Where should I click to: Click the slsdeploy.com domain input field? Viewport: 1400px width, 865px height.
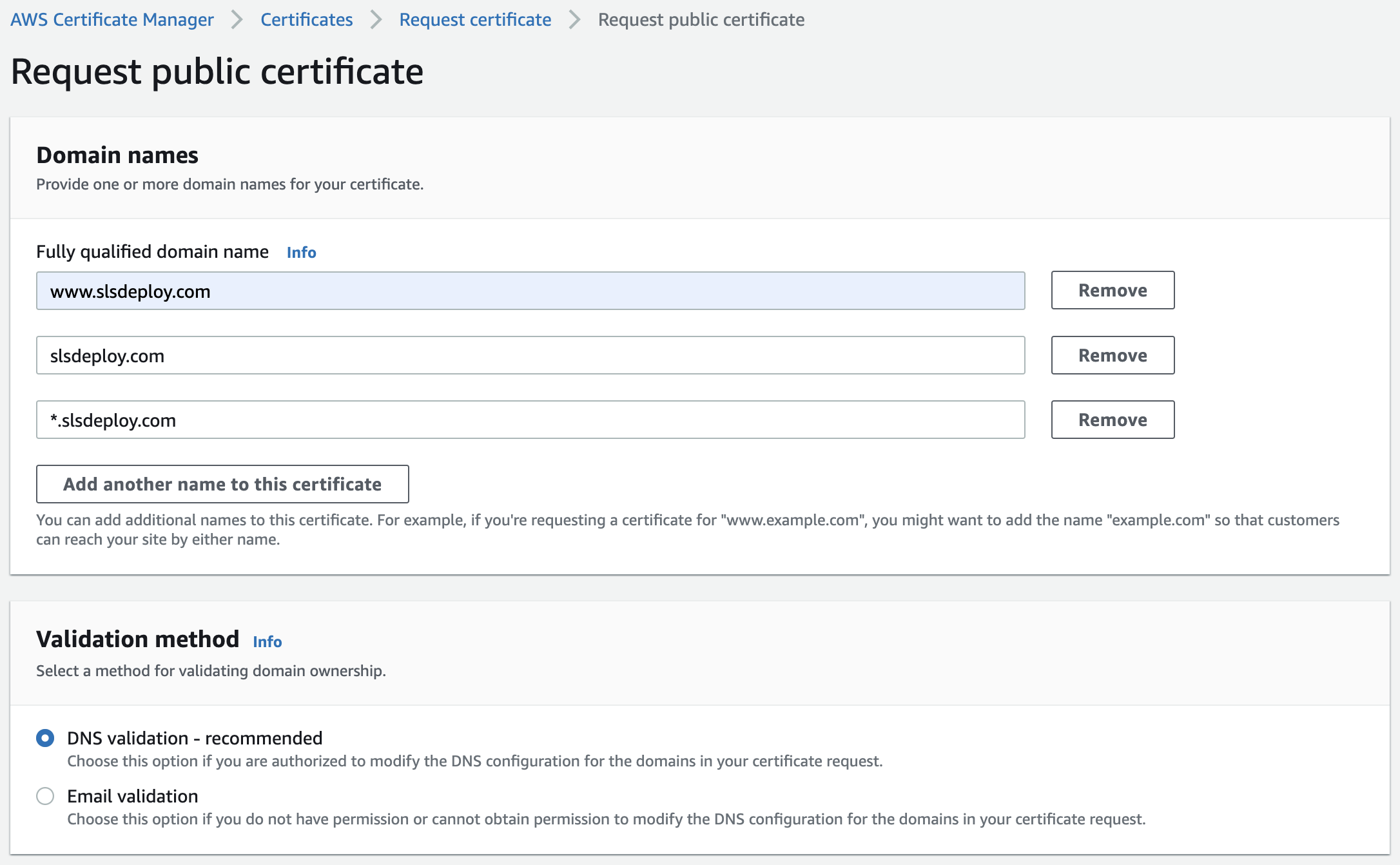tap(530, 355)
